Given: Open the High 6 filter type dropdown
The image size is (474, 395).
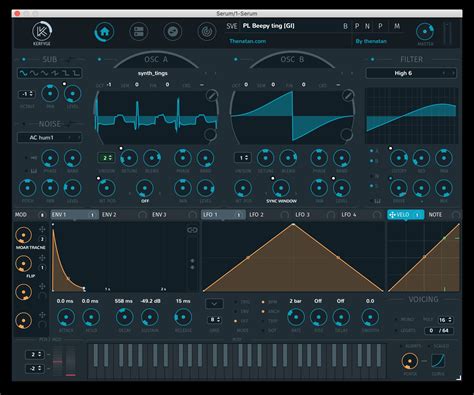Looking at the screenshot, I should point(411,73).
